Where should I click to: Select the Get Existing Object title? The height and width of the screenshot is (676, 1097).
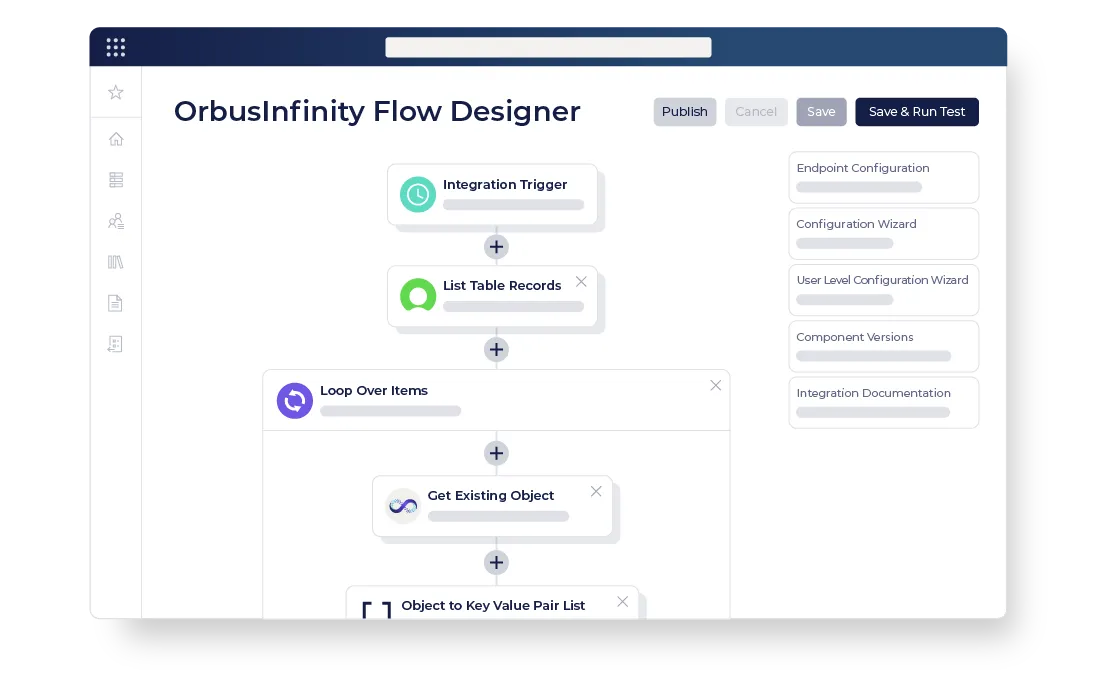(x=490, y=495)
